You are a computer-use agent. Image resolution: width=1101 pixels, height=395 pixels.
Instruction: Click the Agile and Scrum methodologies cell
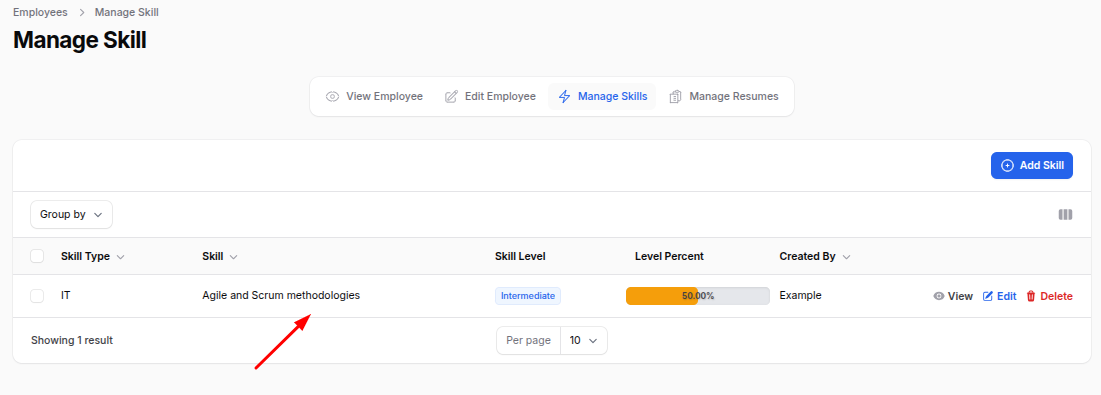[281, 295]
